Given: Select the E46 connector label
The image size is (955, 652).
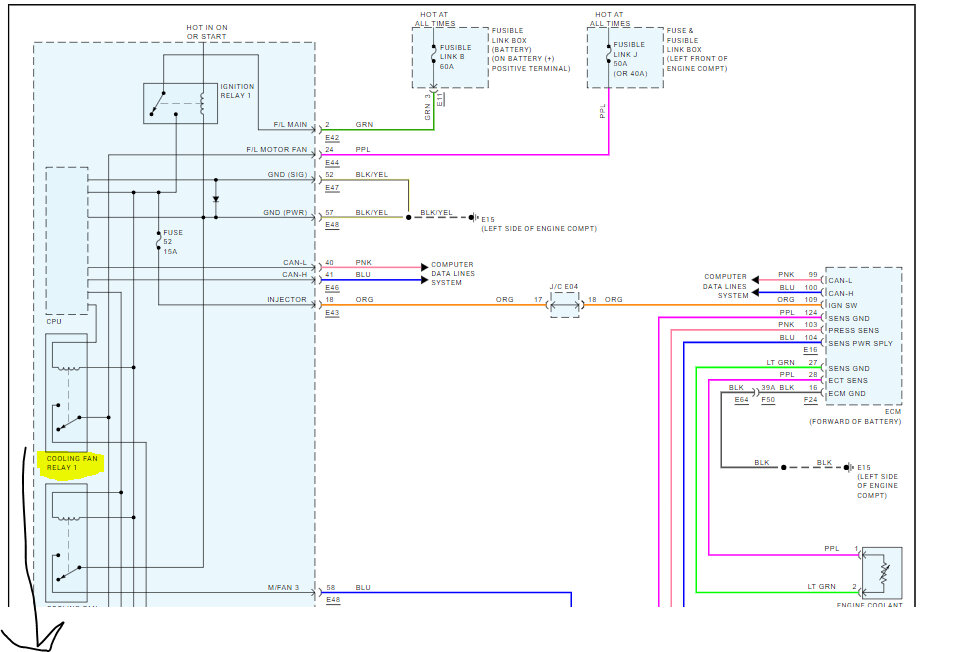Looking at the screenshot, I should point(332,287).
